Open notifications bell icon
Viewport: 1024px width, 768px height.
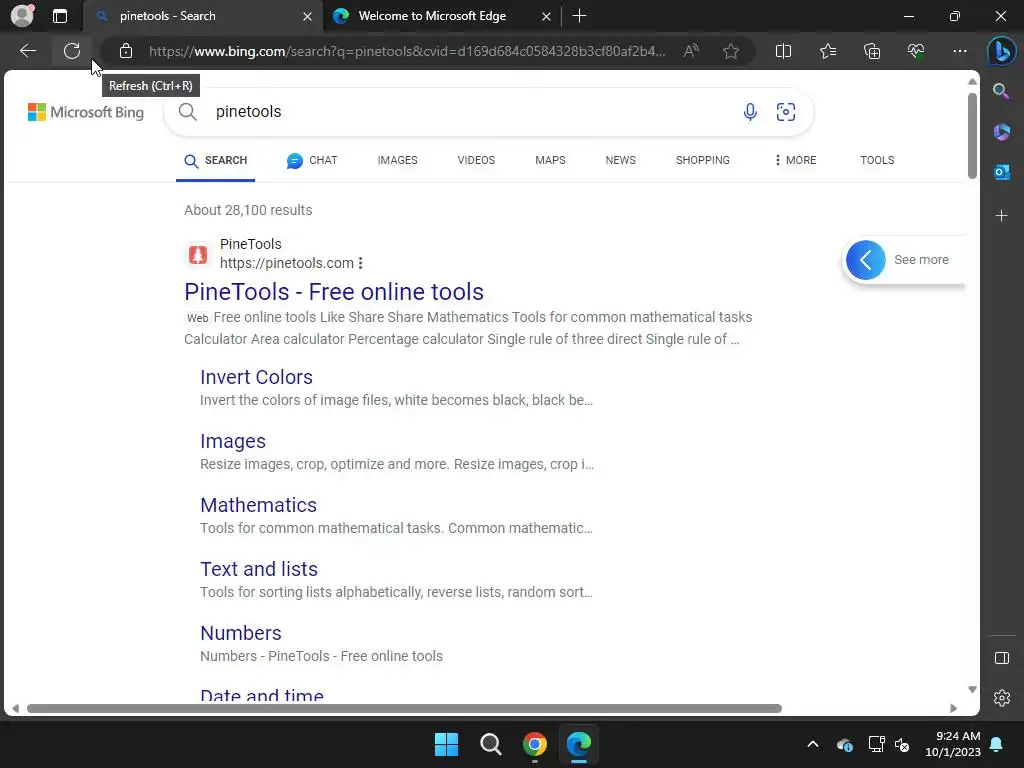coord(997,744)
